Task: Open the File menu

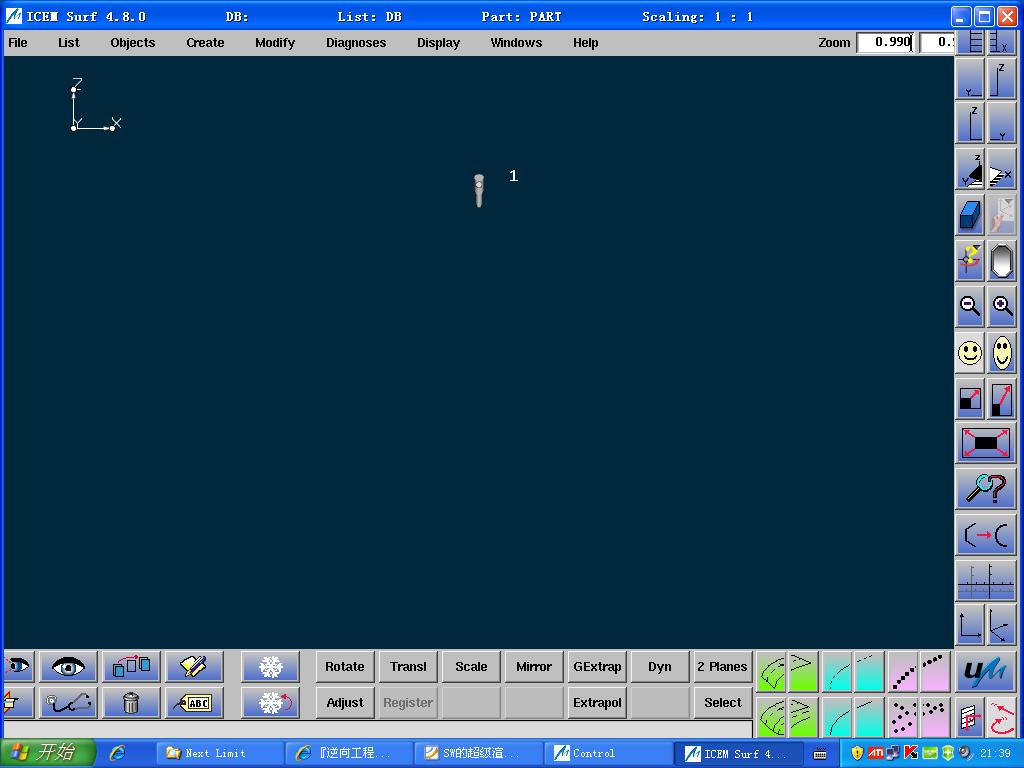Action: coord(18,42)
